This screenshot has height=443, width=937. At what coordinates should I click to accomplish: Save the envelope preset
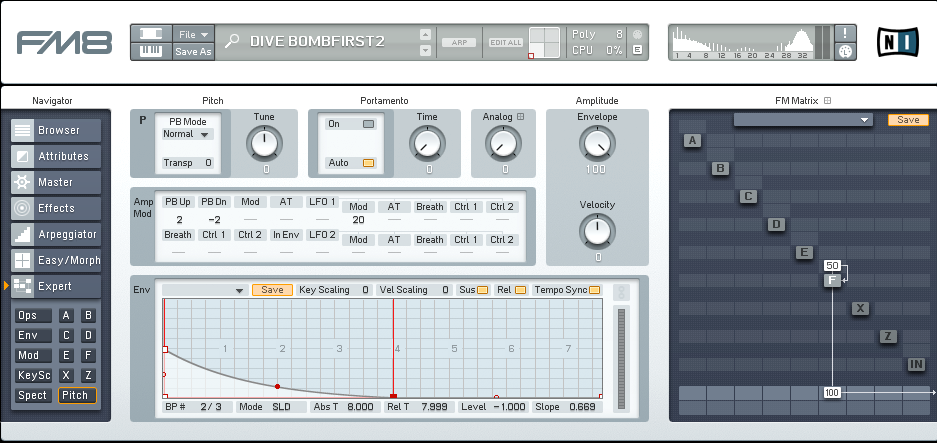(x=272, y=290)
